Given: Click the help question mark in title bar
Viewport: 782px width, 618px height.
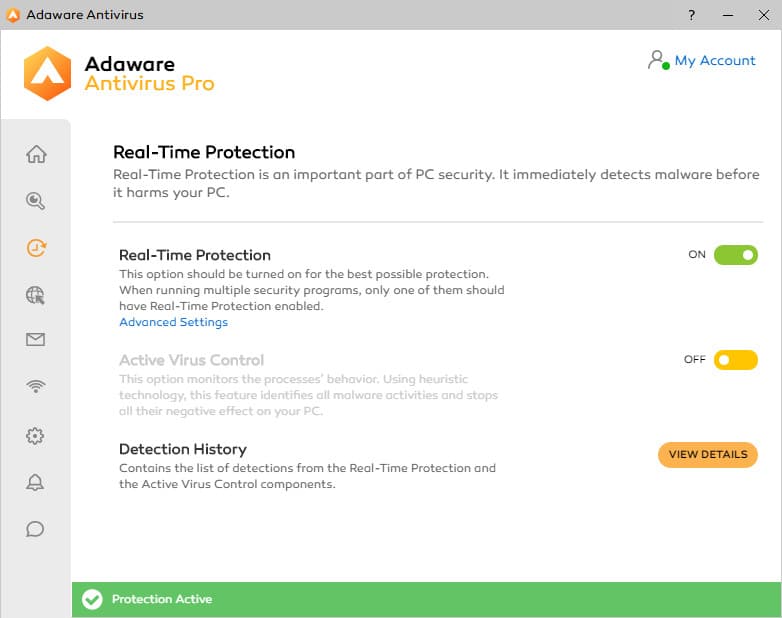Looking at the screenshot, I should pos(691,15).
